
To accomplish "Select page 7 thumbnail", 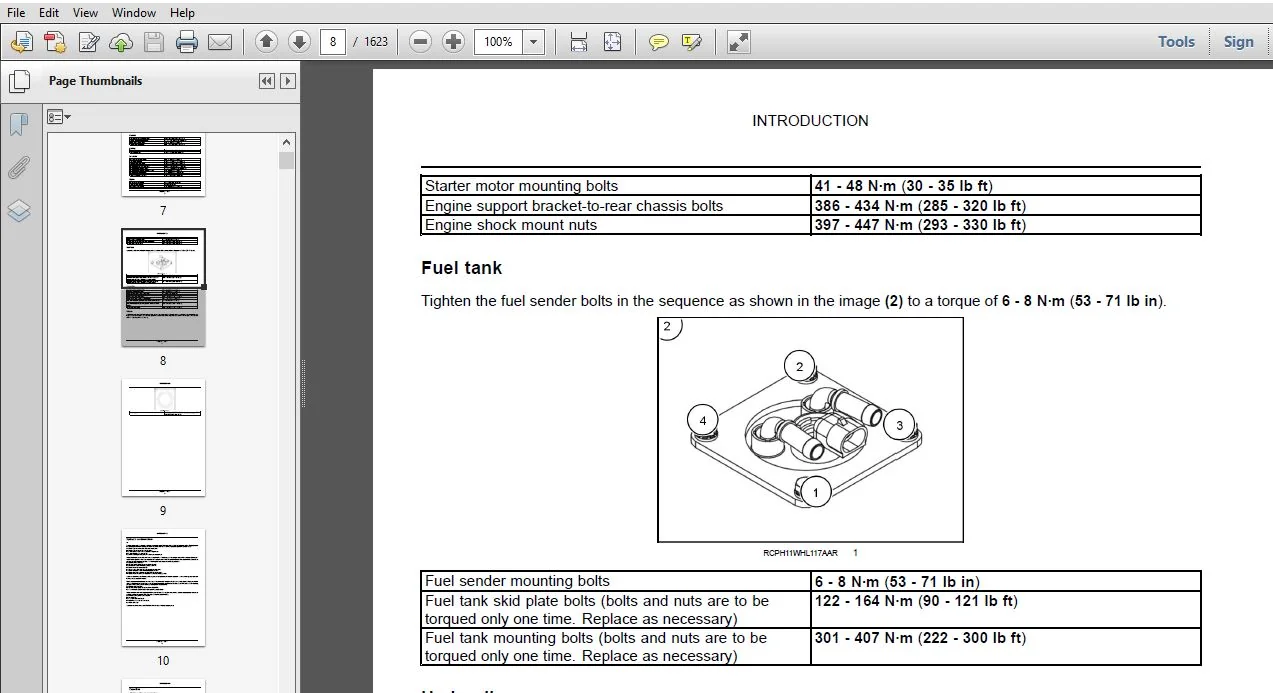I will [x=163, y=166].
